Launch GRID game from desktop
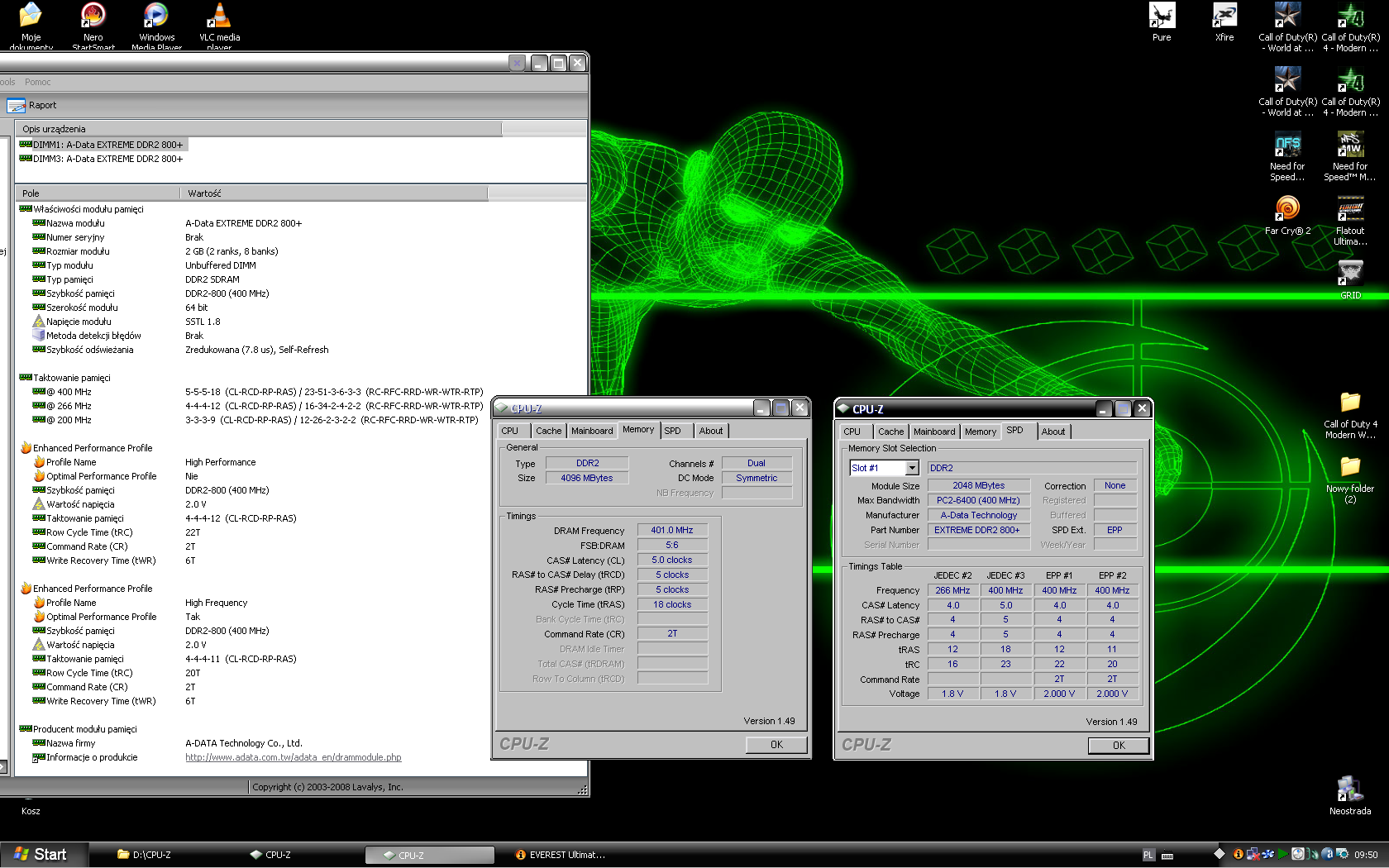Screen dimensions: 1389x868 [1350, 279]
